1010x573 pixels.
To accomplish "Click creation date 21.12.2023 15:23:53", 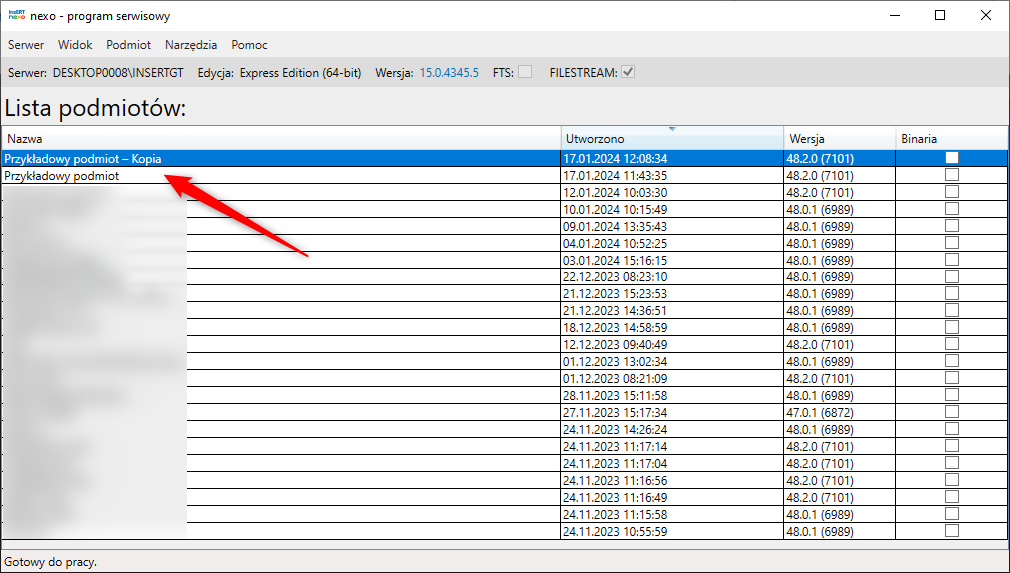I will 615,294.
